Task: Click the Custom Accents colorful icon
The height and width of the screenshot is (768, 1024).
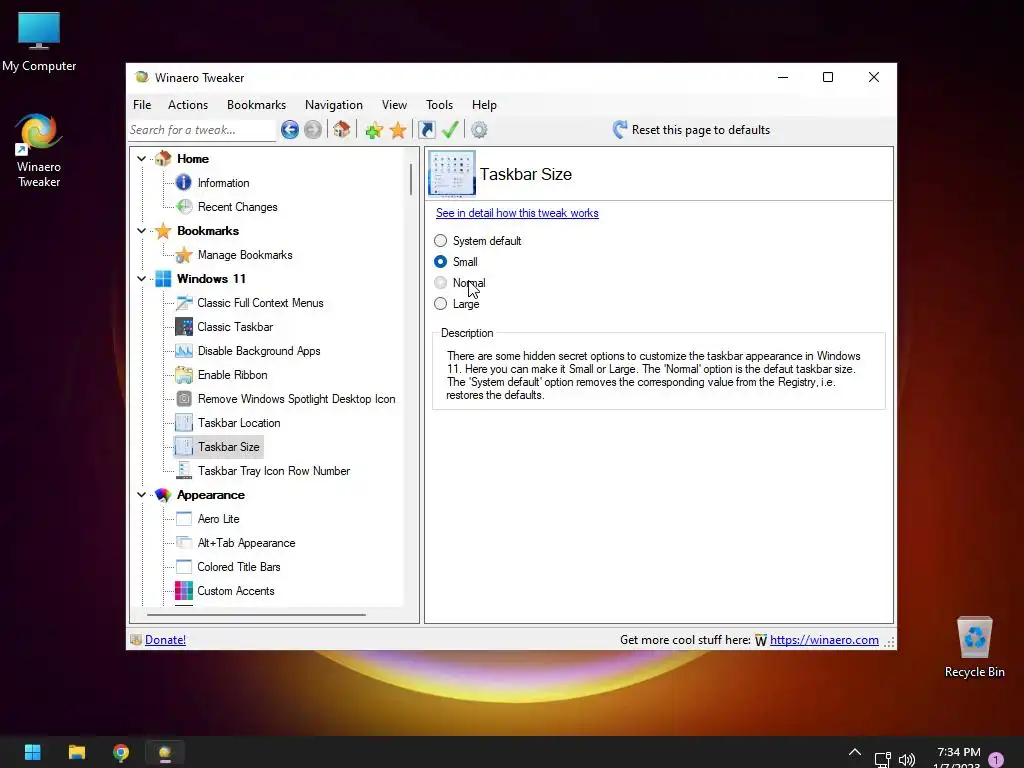Action: click(184, 591)
